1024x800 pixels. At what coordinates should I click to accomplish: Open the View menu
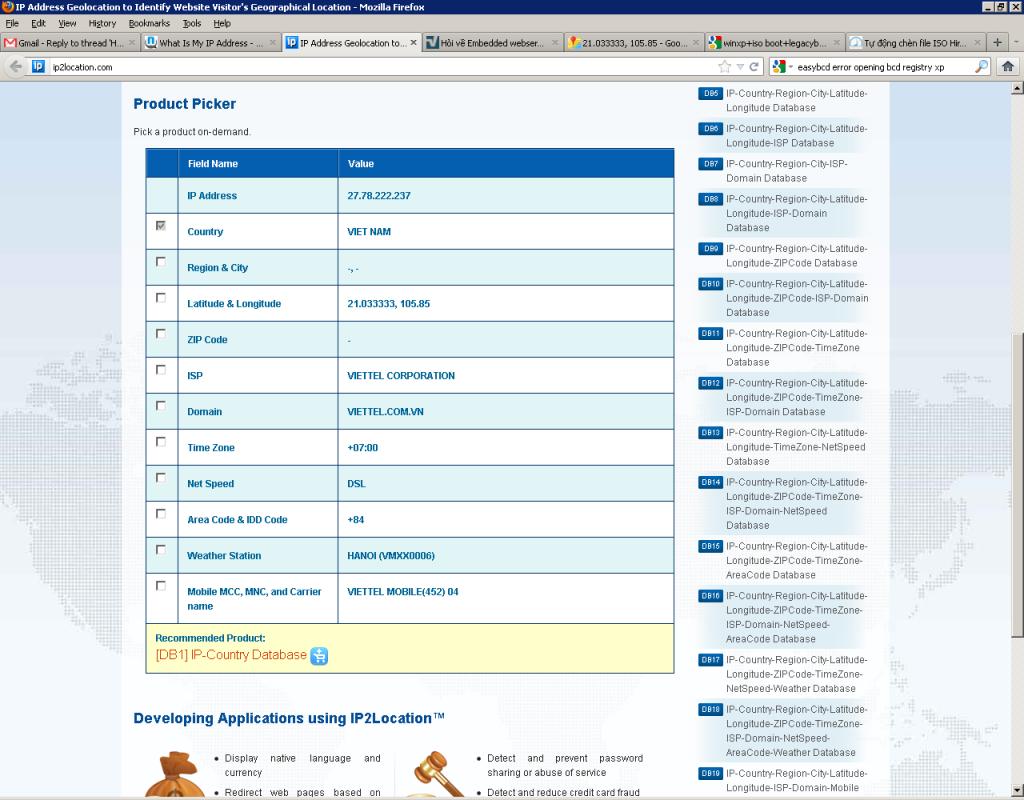(67, 24)
